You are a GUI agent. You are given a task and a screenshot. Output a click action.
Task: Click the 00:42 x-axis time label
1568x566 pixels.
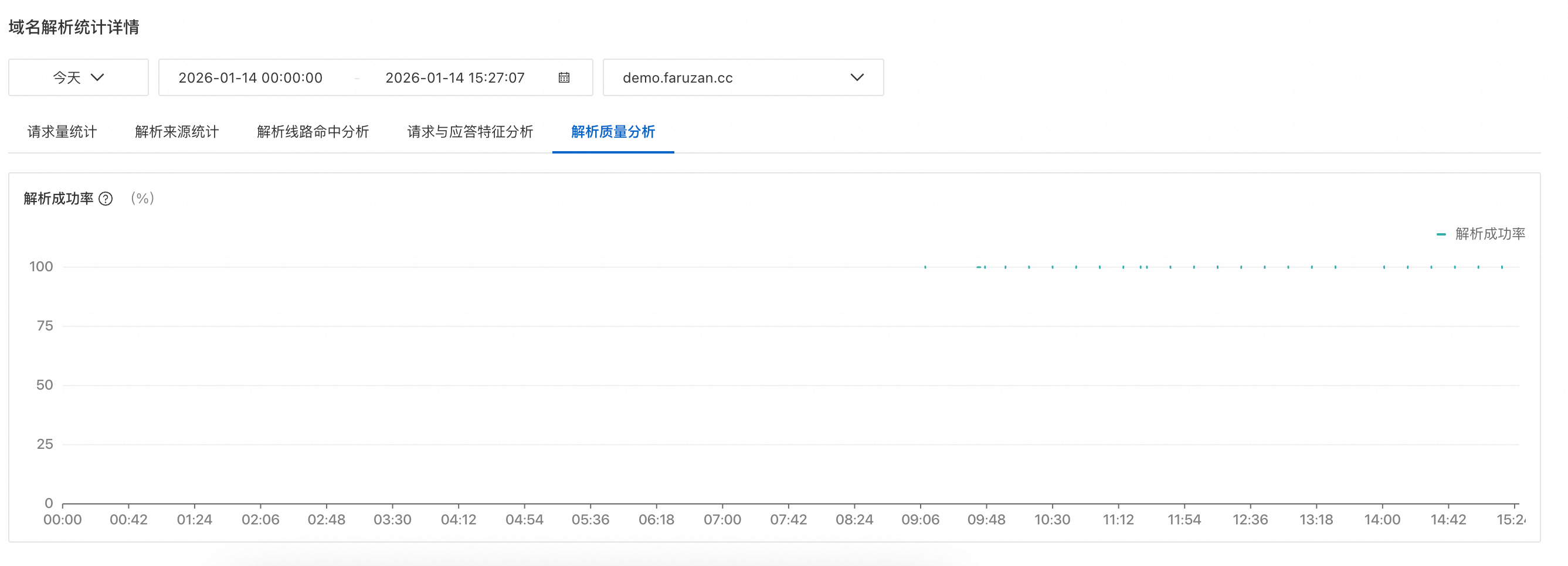[128, 520]
